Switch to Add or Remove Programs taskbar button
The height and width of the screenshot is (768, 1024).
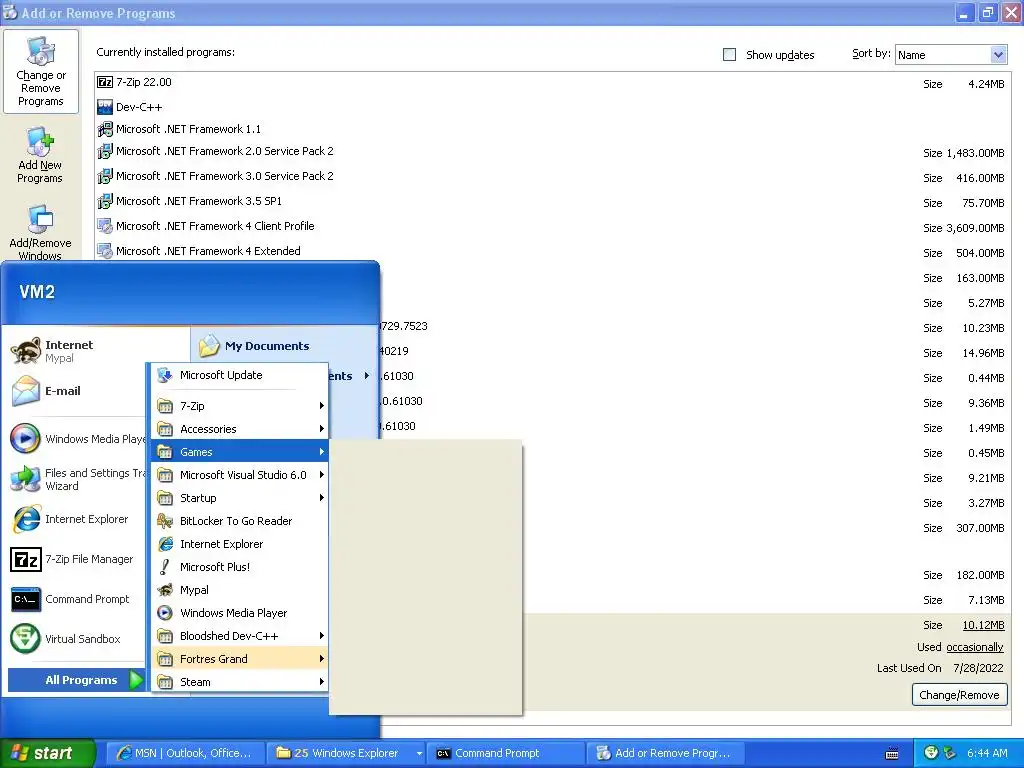pyautogui.click(x=665, y=753)
